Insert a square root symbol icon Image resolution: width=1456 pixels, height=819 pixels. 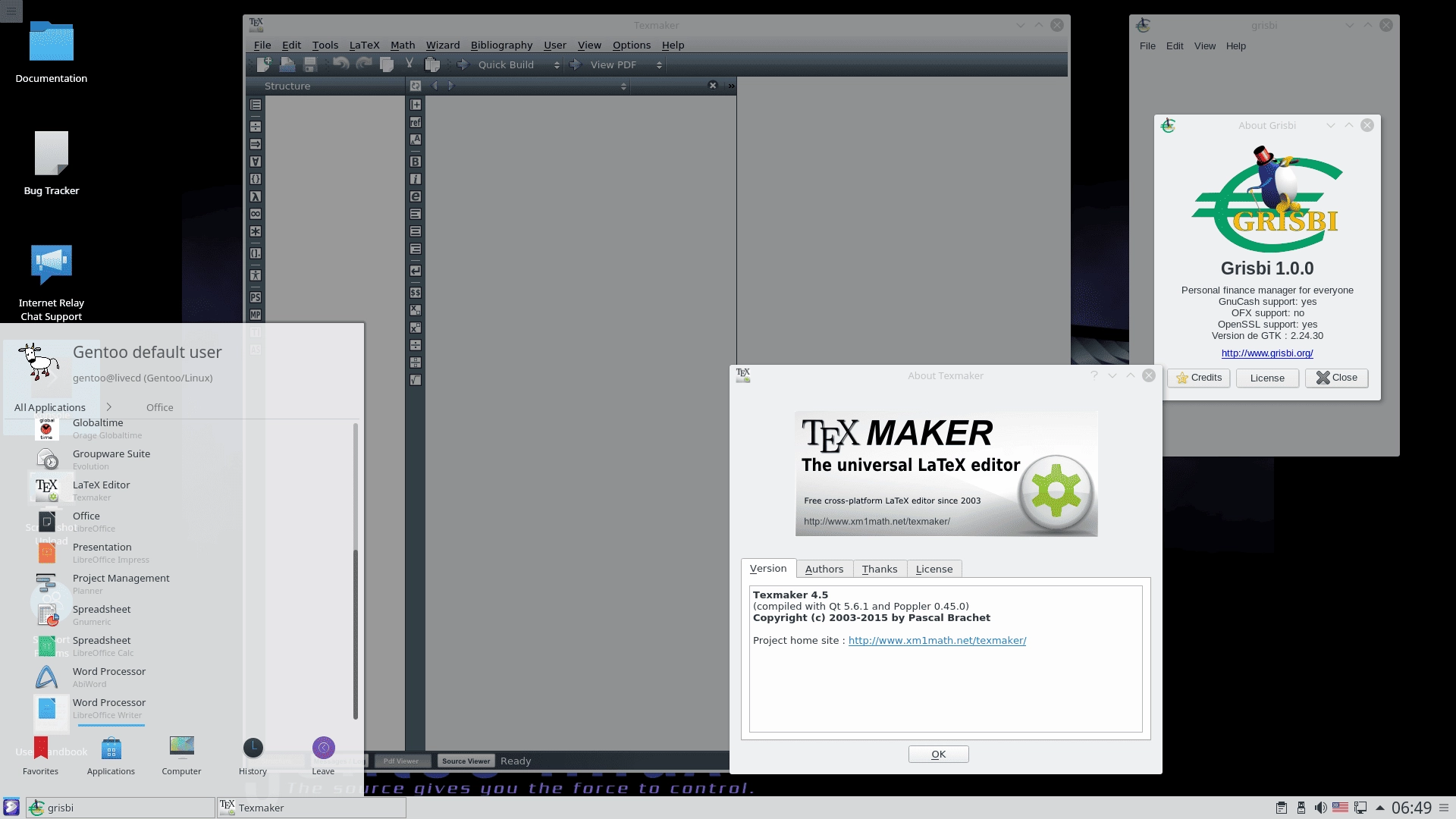pyautogui.click(x=416, y=380)
